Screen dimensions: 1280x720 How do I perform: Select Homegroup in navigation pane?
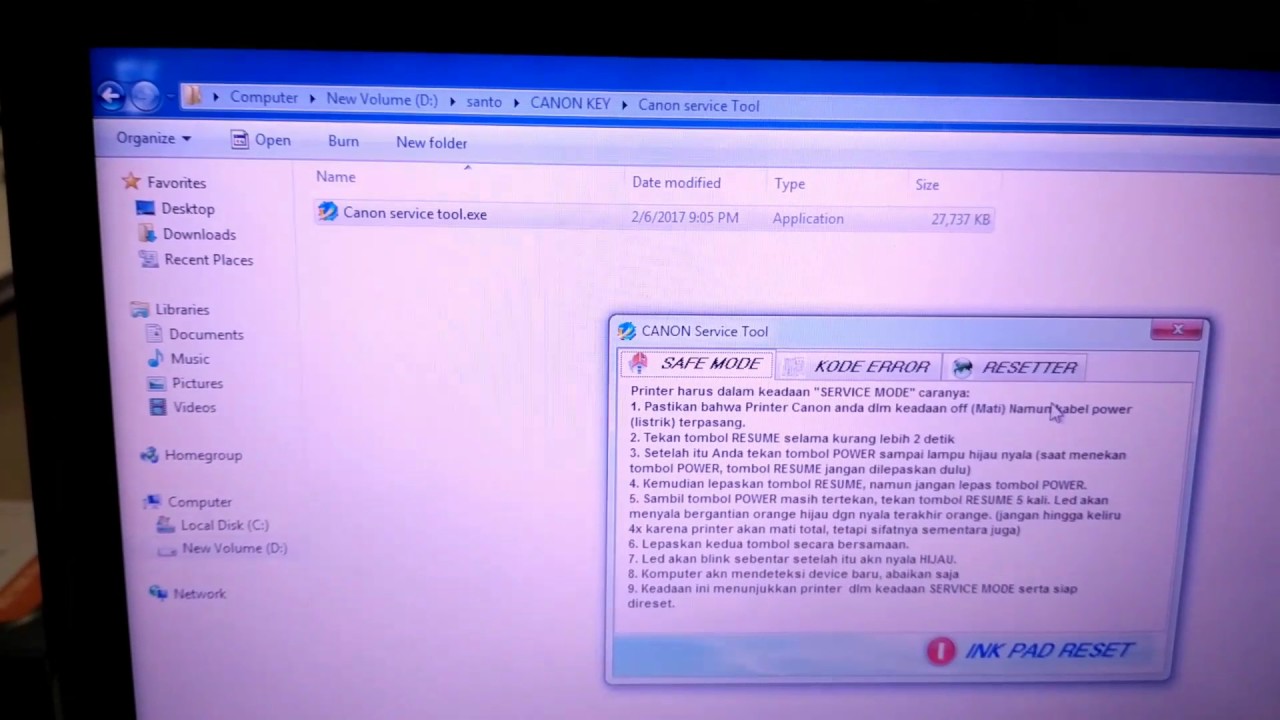(203, 455)
